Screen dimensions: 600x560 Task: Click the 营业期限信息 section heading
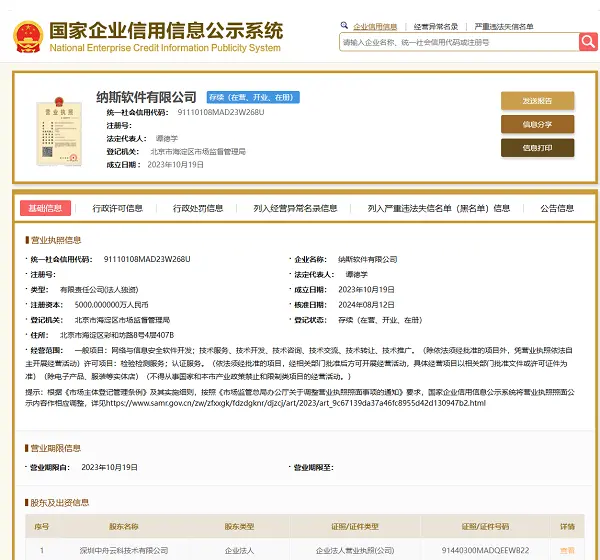click(55, 448)
